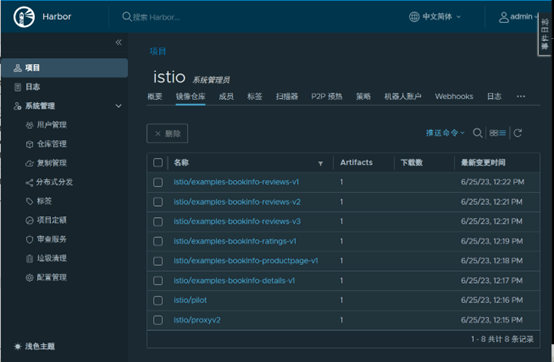554x362 pixels.
Task: Click the 项目 sidebar icon
Action: click(18, 68)
